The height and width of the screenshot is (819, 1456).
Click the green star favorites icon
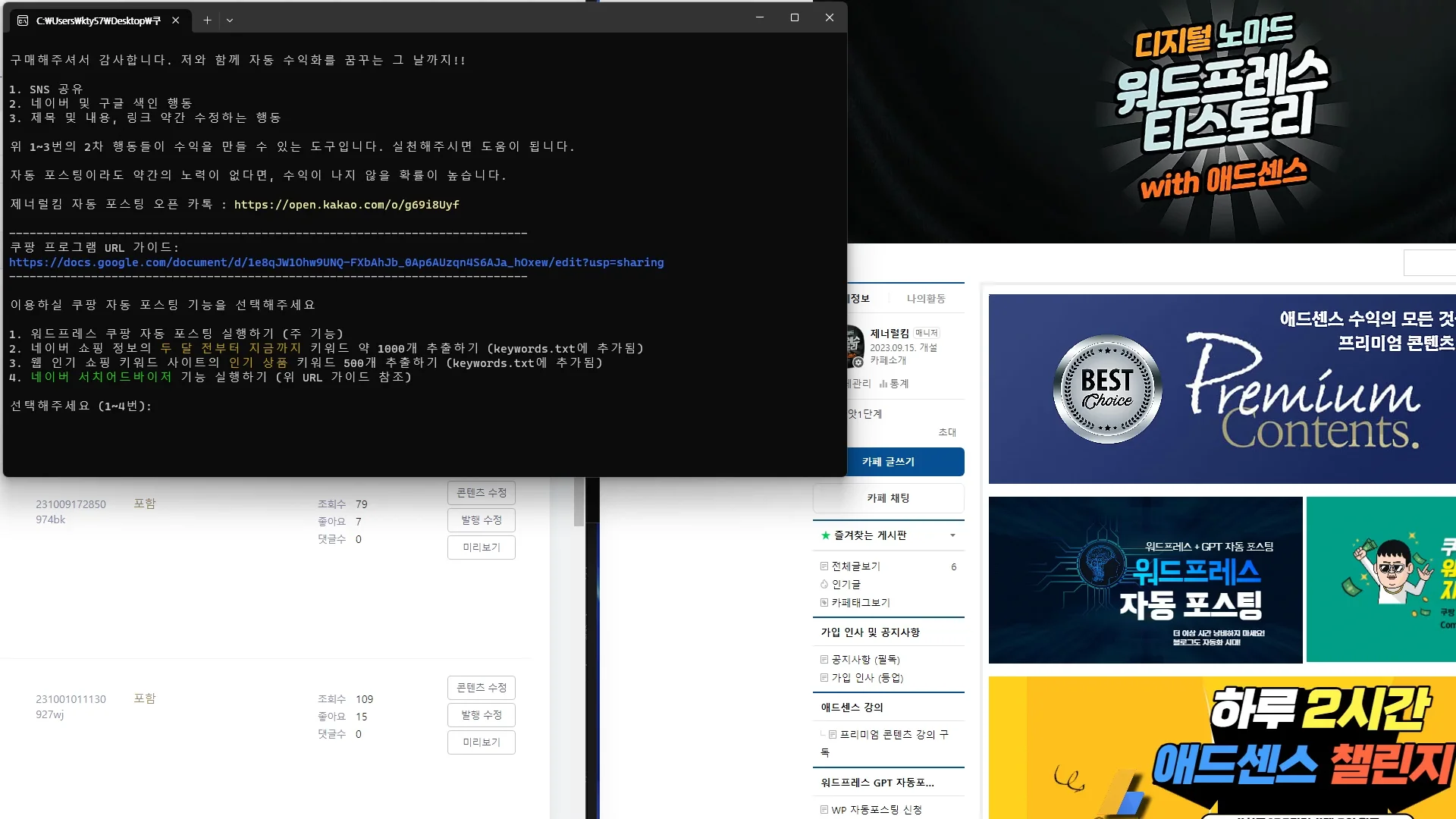pyautogui.click(x=826, y=535)
